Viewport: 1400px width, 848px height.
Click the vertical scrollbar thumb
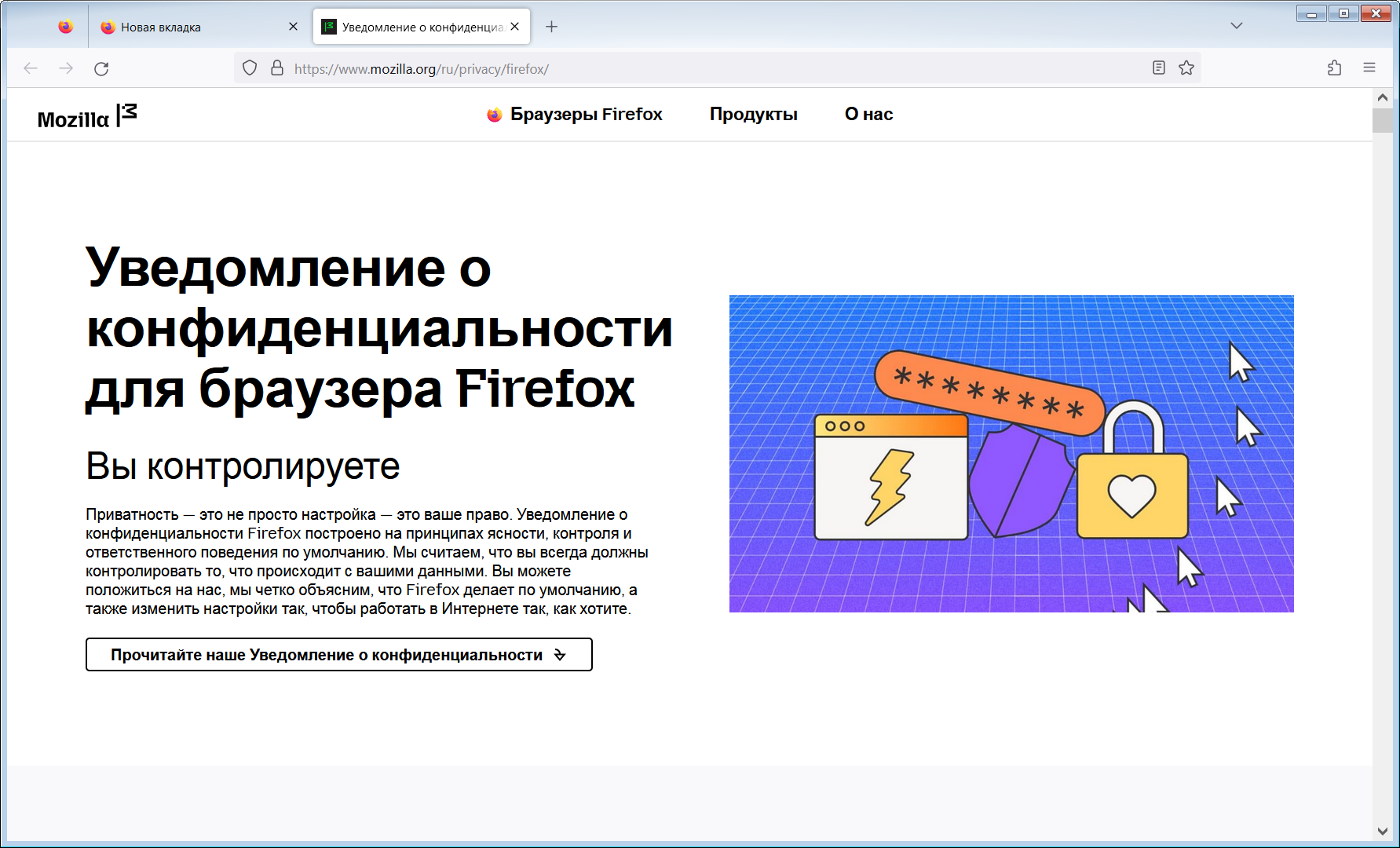1383,120
